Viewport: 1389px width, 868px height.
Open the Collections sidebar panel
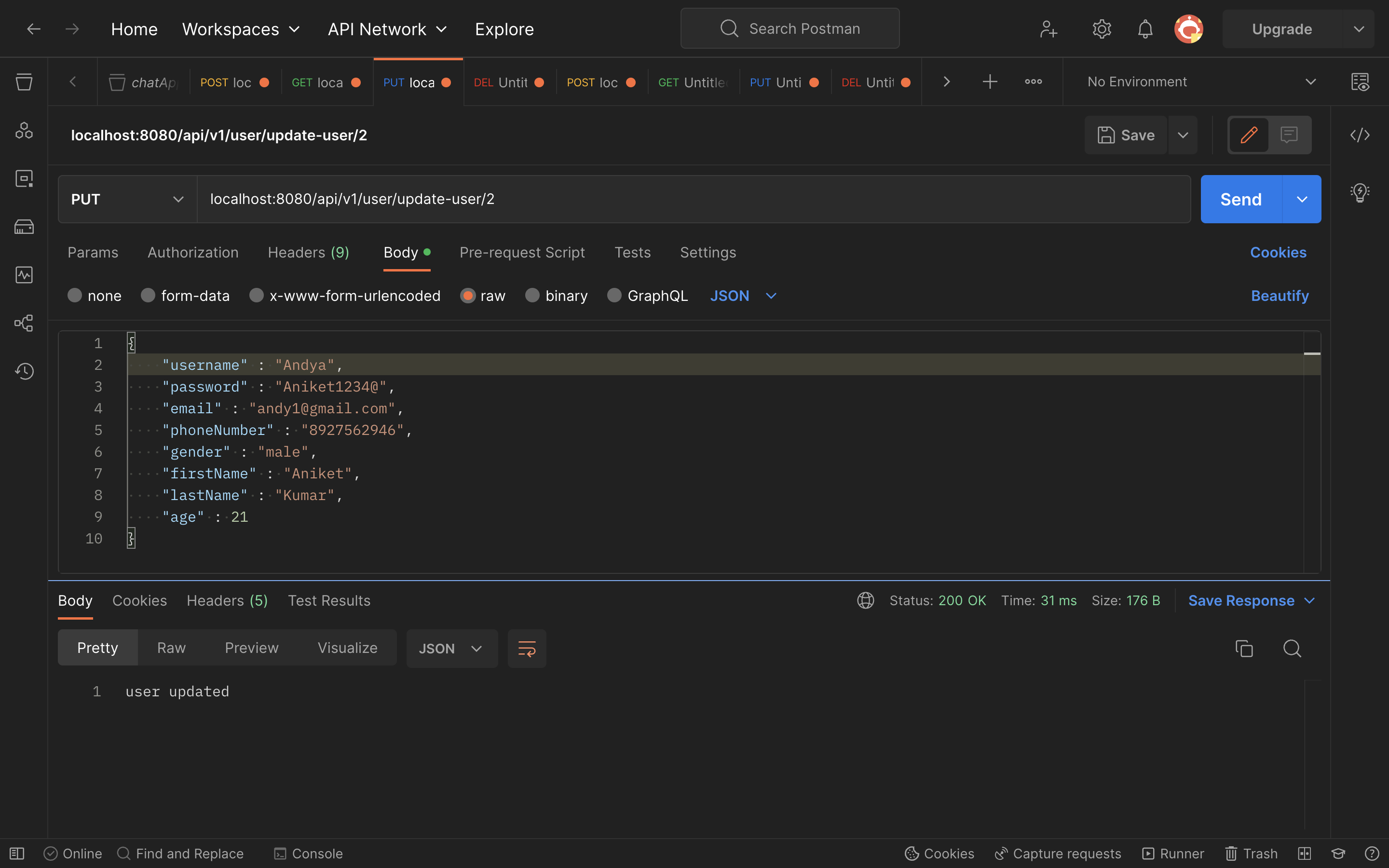click(x=24, y=82)
